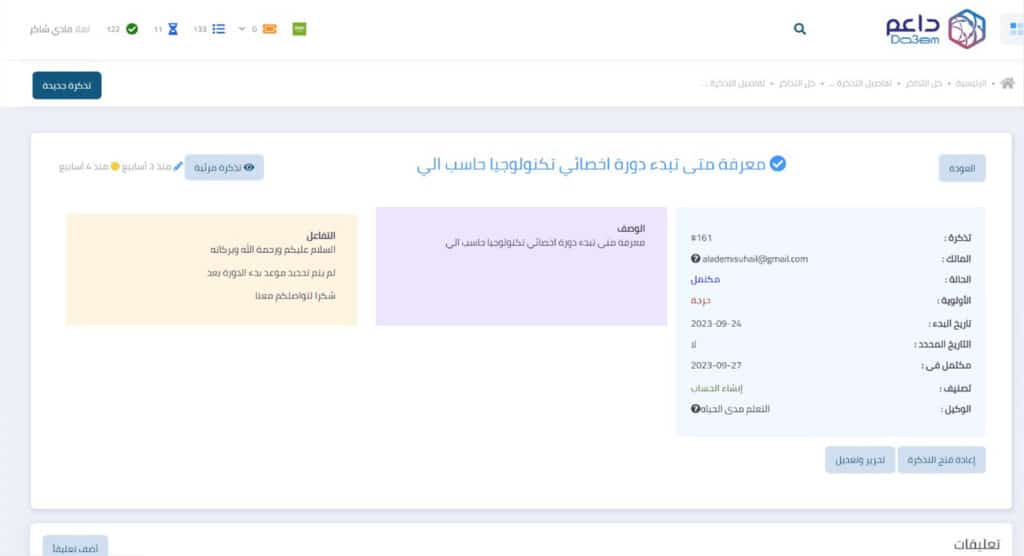The image size is (1024, 556).
Task: Open the search magnifier icon
Action: 799,29
